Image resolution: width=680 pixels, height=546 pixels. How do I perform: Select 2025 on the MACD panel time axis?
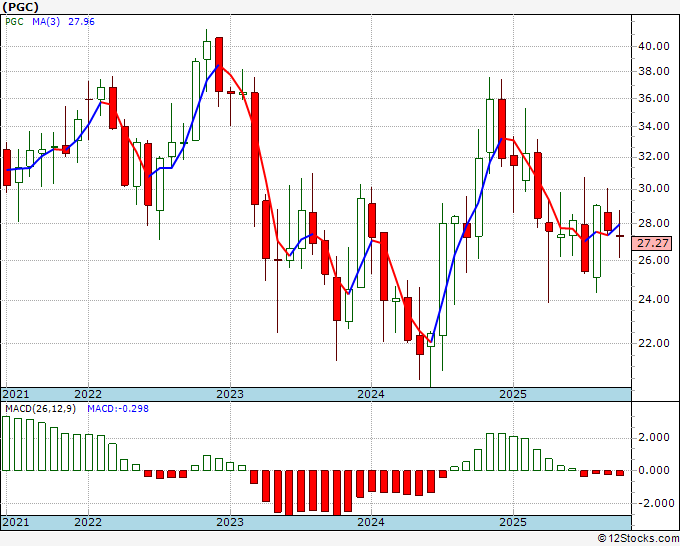513,522
